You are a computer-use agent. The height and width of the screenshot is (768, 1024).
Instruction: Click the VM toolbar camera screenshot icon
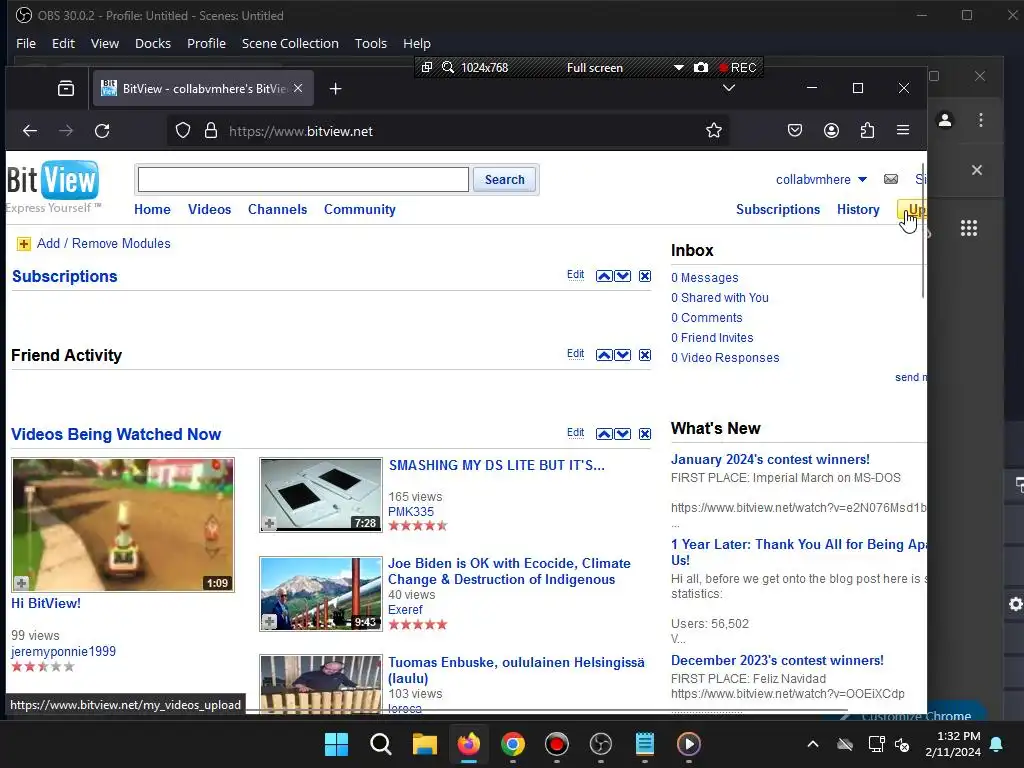pos(701,67)
